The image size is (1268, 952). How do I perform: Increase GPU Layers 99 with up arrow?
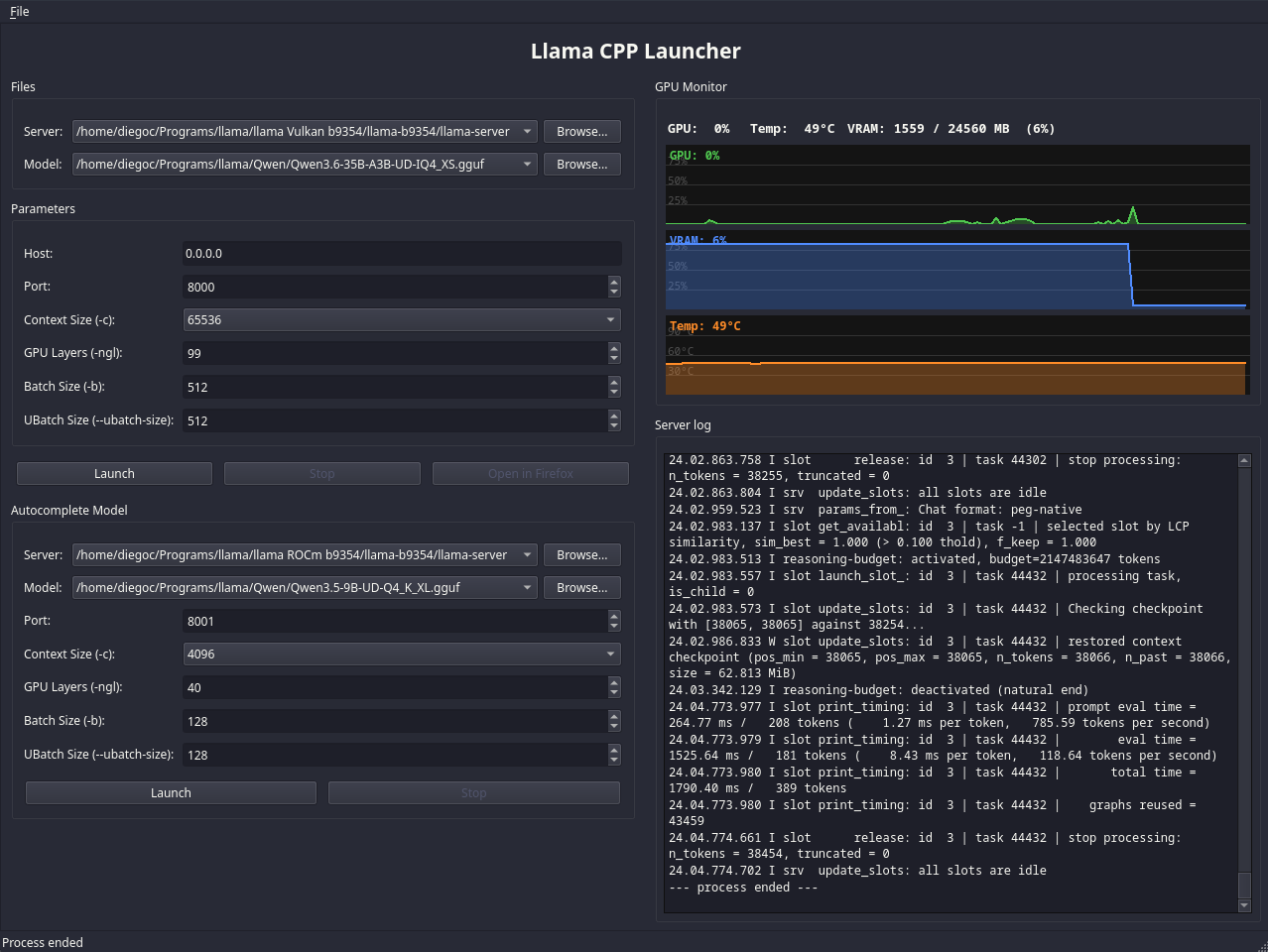coord(614,348)
